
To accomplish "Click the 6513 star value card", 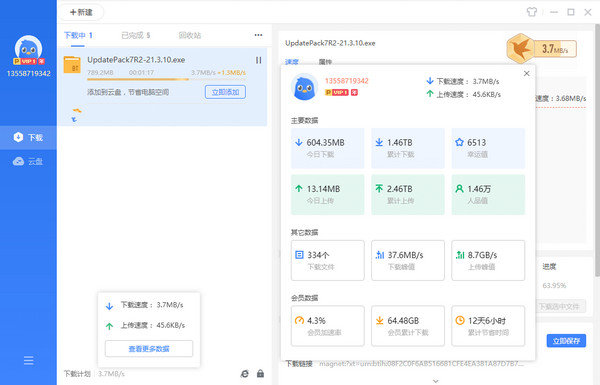I will click(488, 148).
